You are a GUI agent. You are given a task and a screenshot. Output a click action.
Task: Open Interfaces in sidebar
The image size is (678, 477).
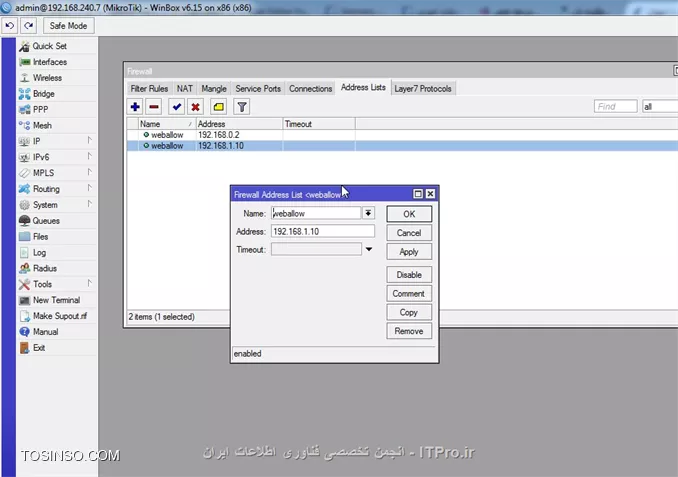57,62
